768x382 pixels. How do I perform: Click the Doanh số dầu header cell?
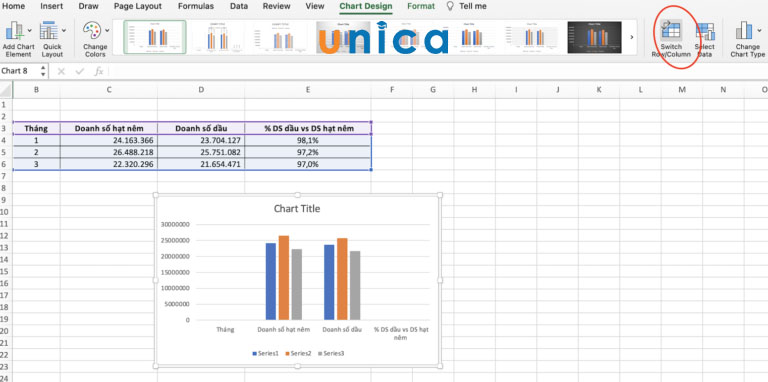pyautogui.click(x=201, y=128)
